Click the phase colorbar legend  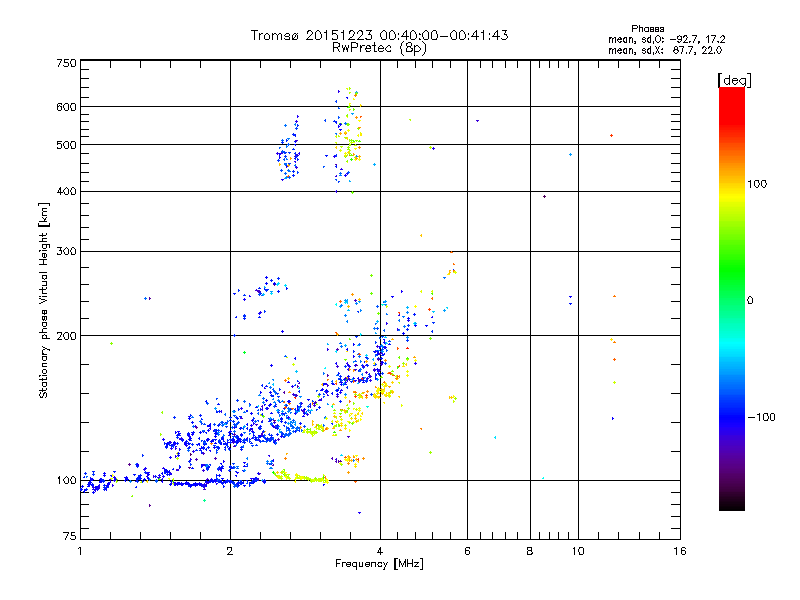point(732,299)
